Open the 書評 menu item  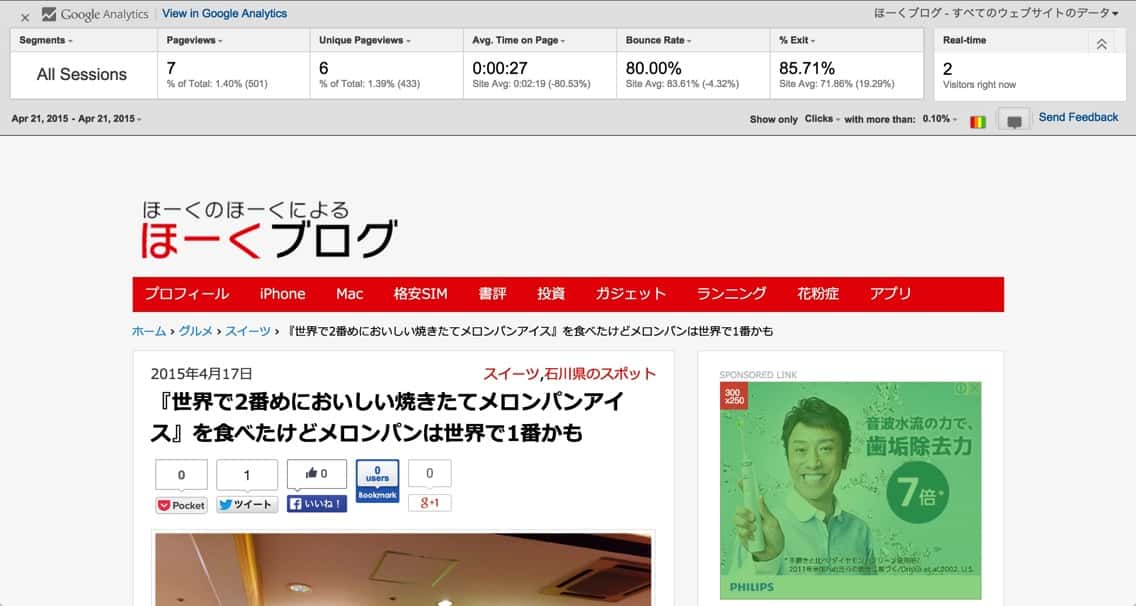click(492, 294)
